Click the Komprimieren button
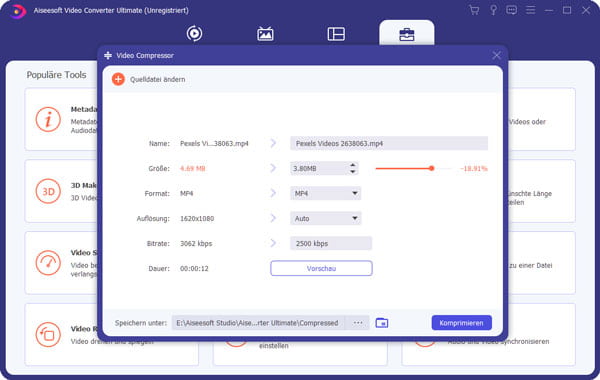Screen dimensions: 600x380 461,323
